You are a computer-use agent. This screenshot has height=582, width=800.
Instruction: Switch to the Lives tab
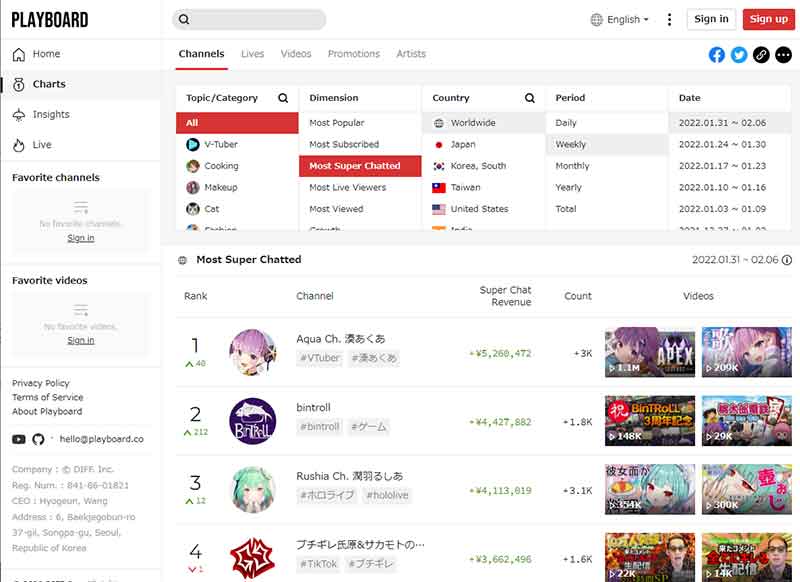point(253,54)
